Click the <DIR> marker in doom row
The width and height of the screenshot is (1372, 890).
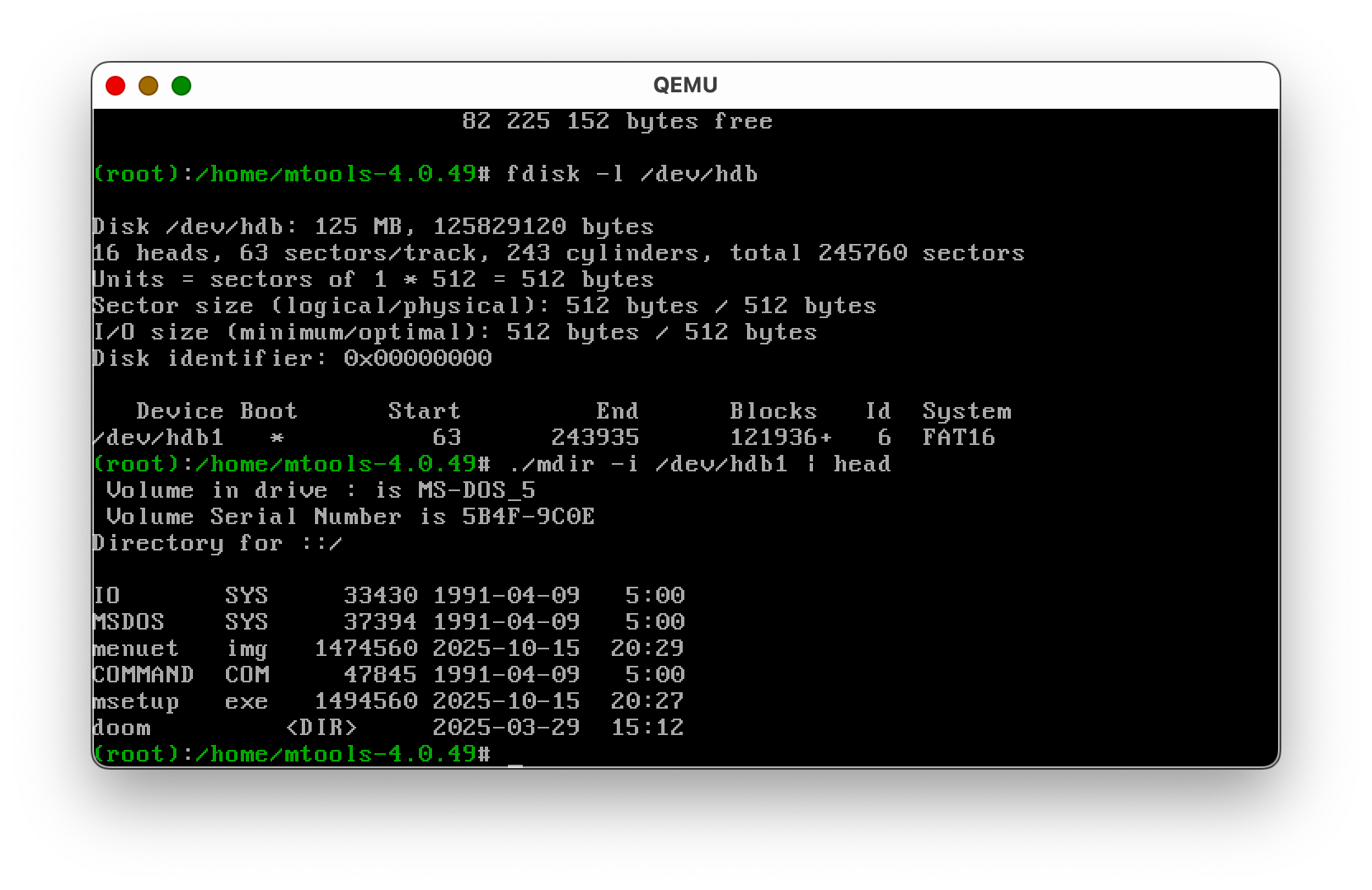point(321,728)
